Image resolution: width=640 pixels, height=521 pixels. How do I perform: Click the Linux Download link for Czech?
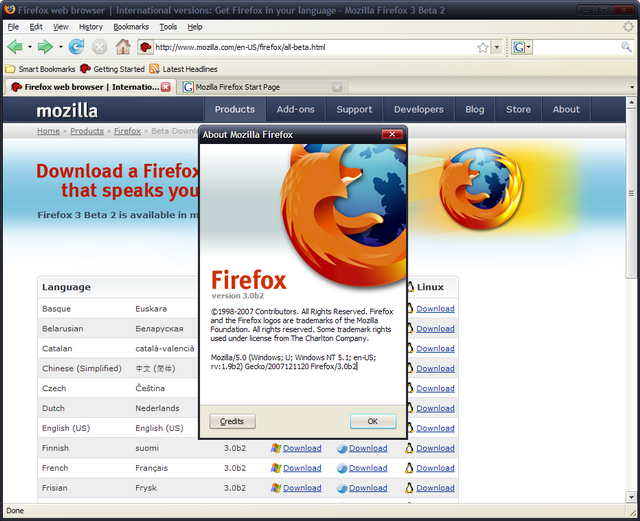(x=435, y=389)
